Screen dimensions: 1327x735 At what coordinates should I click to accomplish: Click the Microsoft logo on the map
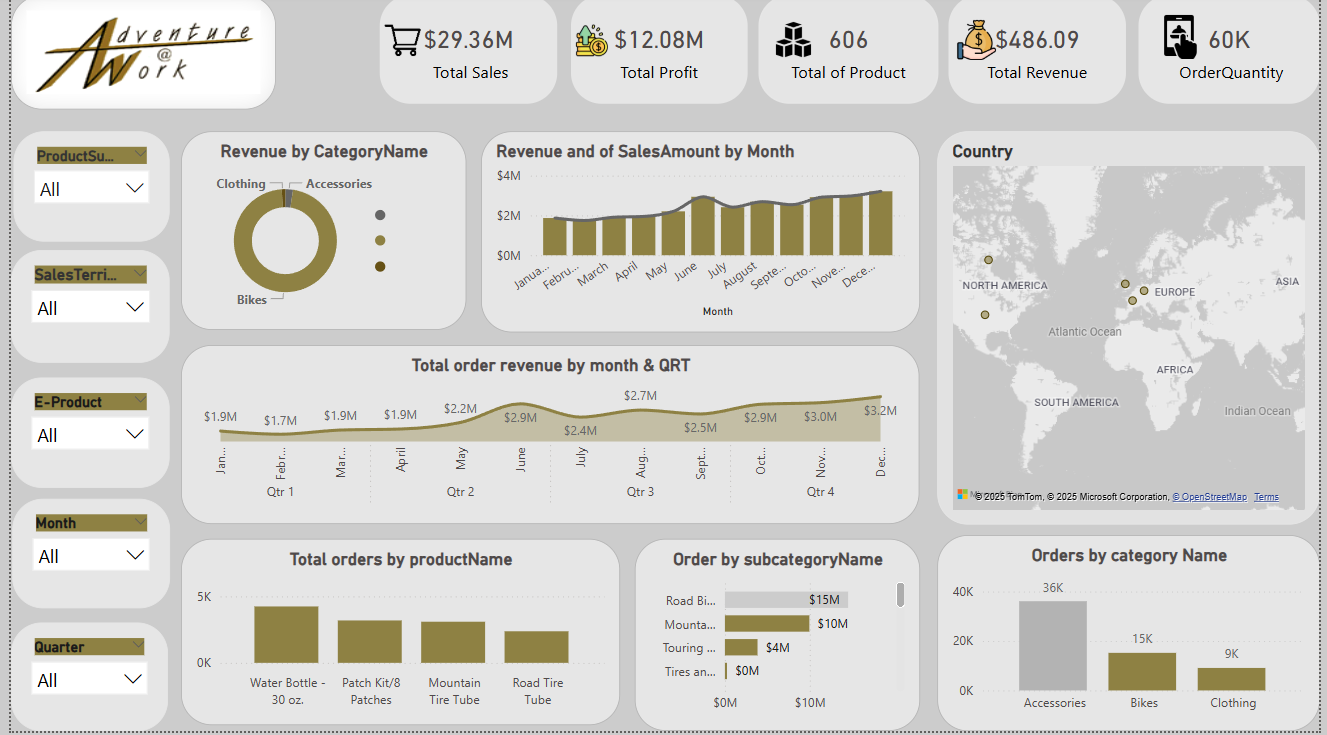(x=963, y=495)
